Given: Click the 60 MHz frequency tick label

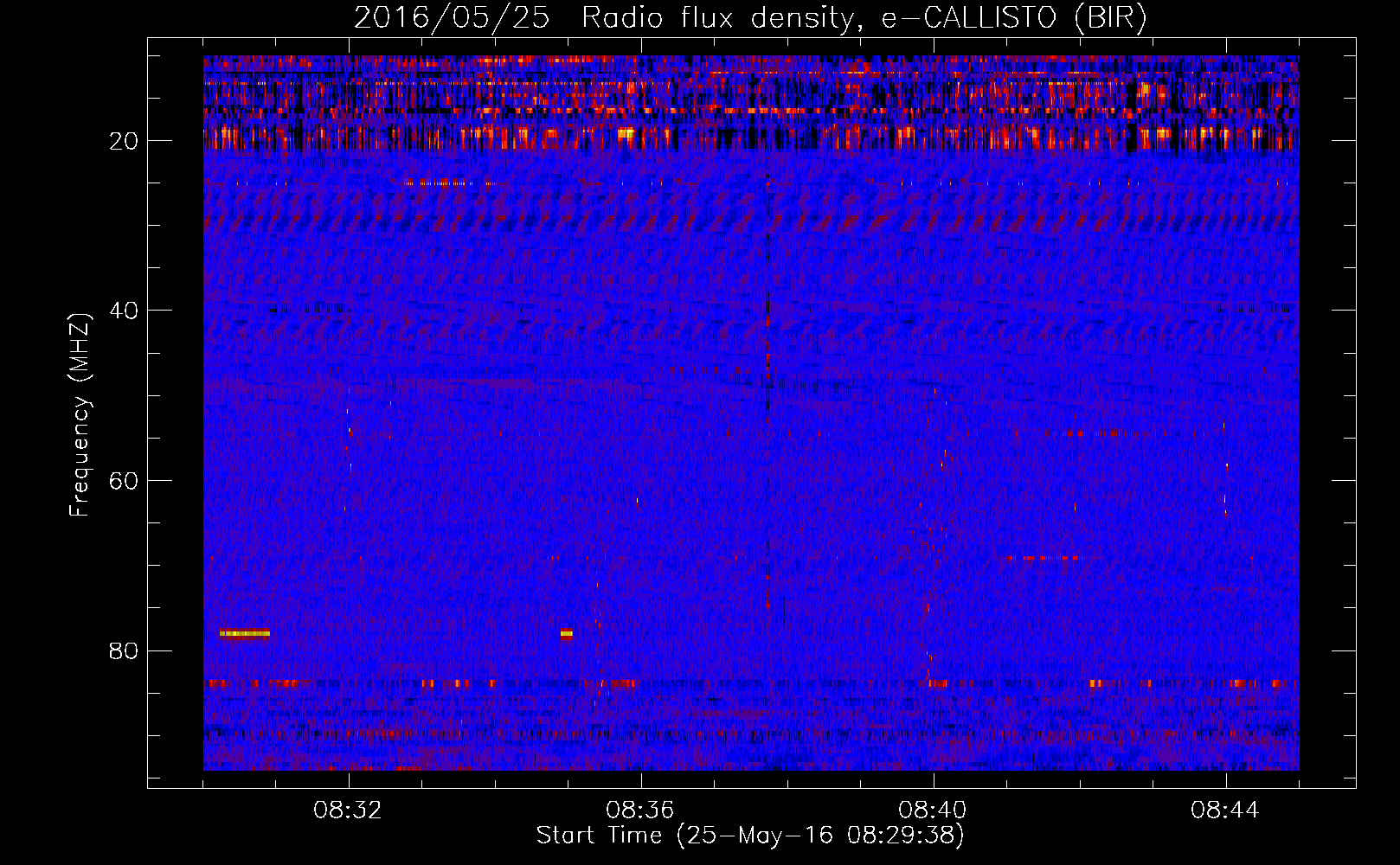Looking at the screenshot, I should pos(125,481).
